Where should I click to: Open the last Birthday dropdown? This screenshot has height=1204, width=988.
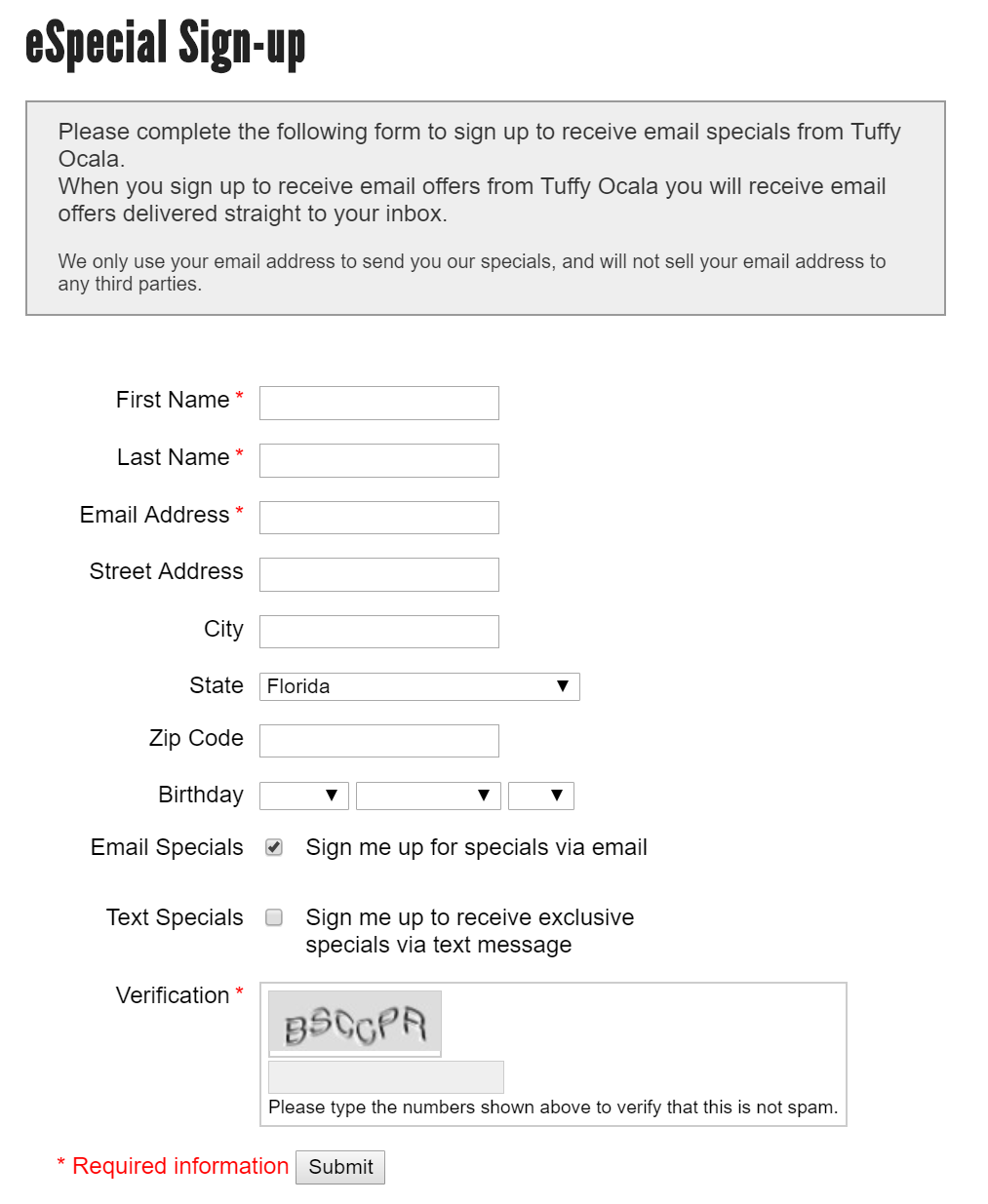coord(540,796)
